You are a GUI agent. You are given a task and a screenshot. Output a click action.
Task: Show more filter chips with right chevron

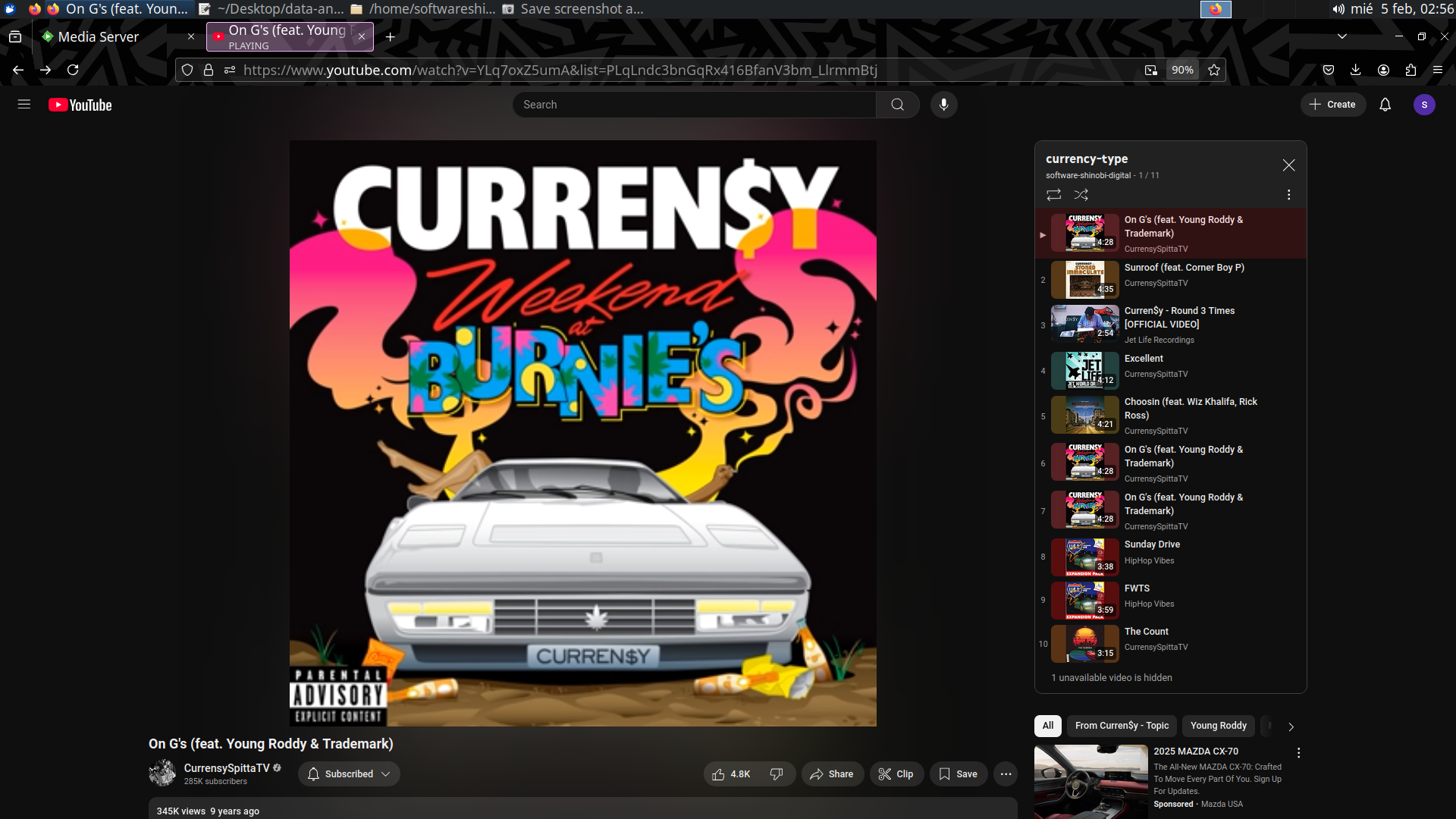[1291, 726]
